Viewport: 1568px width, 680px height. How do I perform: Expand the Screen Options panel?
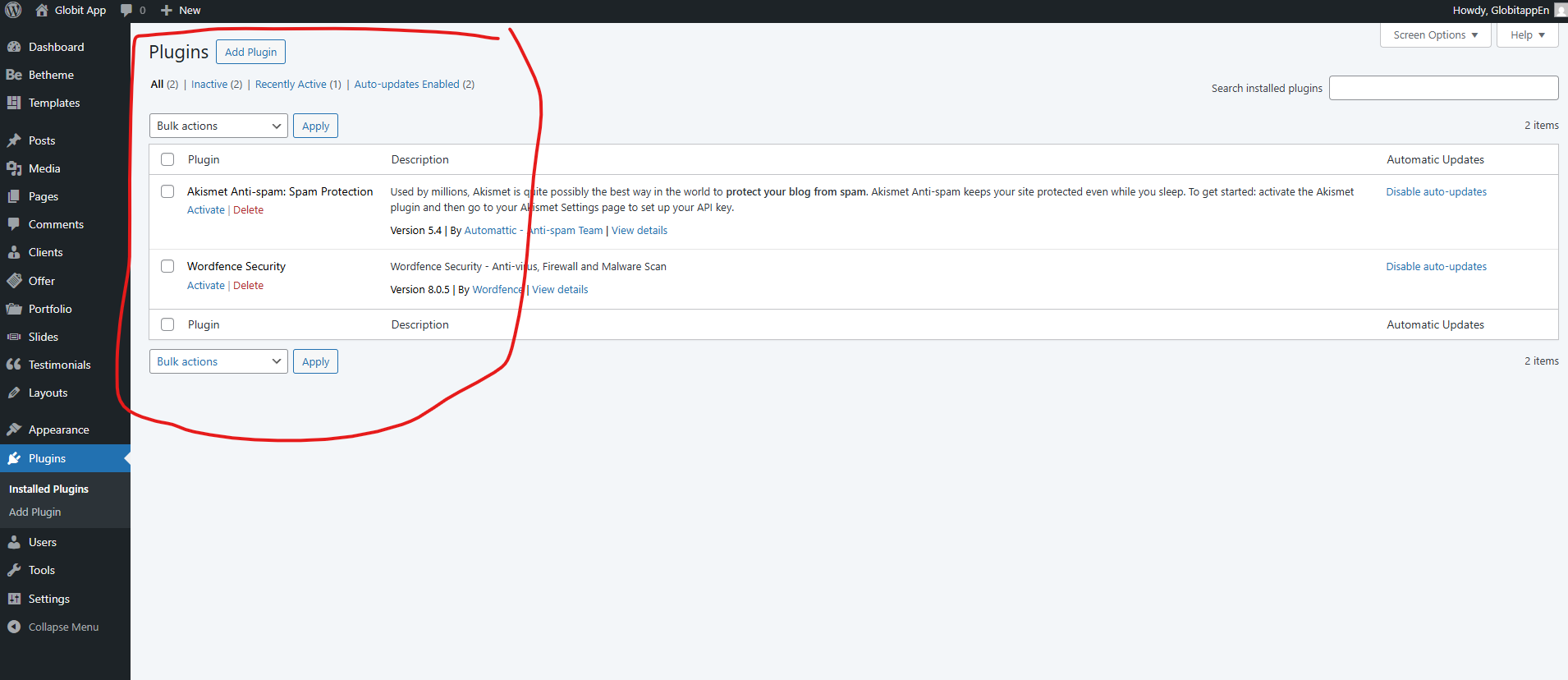coord(1435,35)
